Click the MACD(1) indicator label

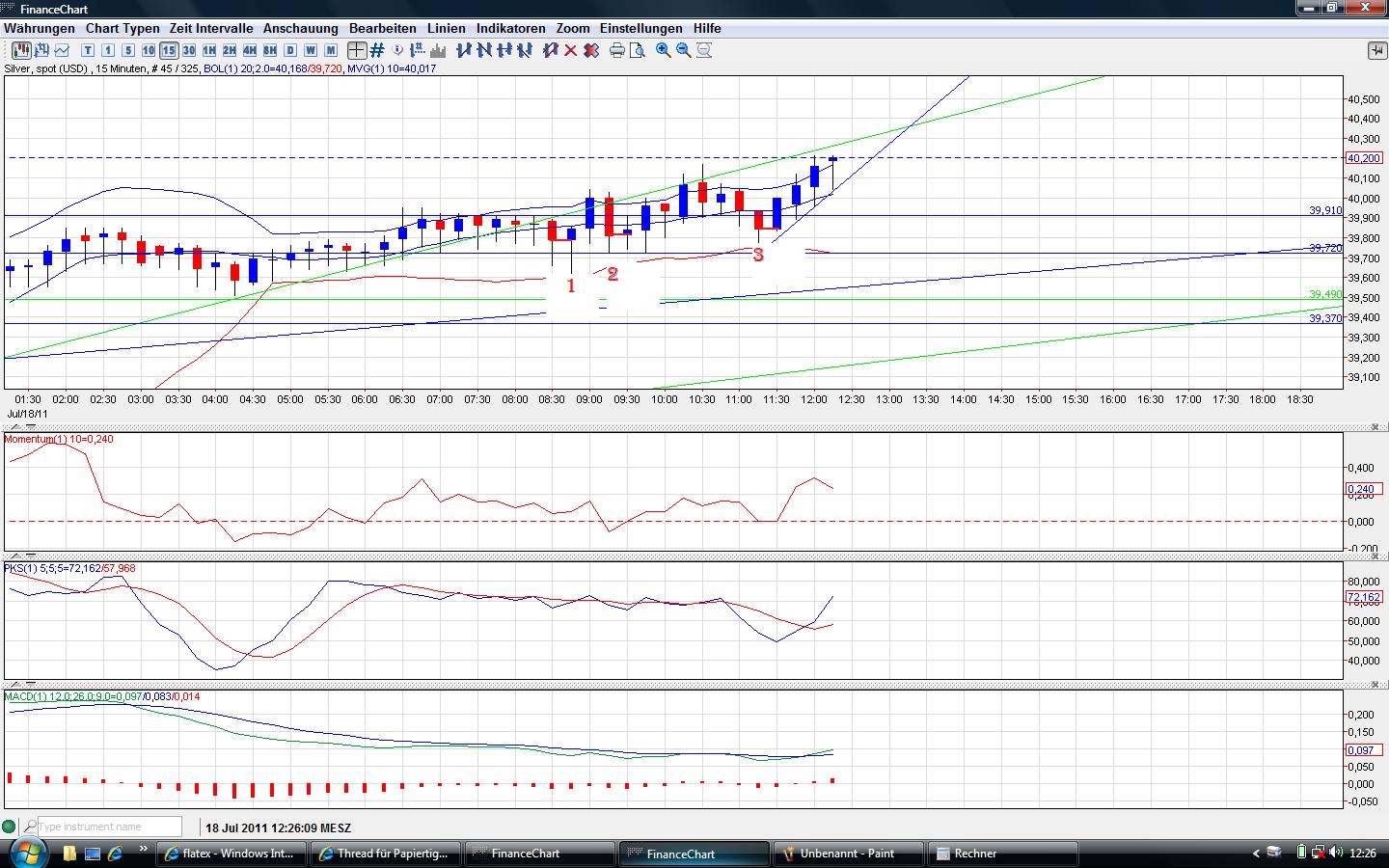click(x=102, y=696)
